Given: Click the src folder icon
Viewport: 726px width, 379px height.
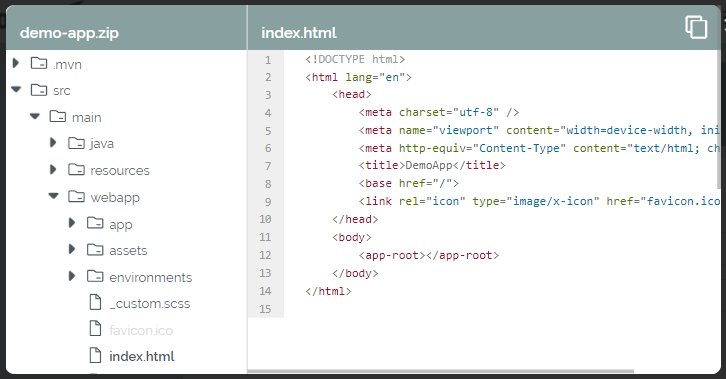Looking at the screenshot, I should click(x=39, y=89).
